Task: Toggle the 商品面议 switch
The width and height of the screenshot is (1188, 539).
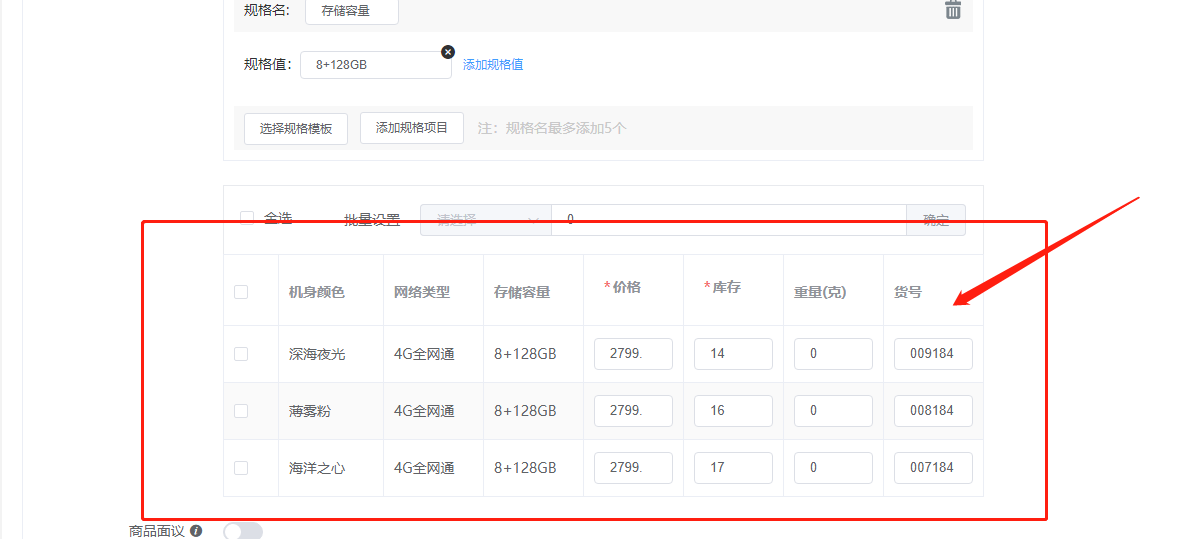Action: (x=243, y=531)
